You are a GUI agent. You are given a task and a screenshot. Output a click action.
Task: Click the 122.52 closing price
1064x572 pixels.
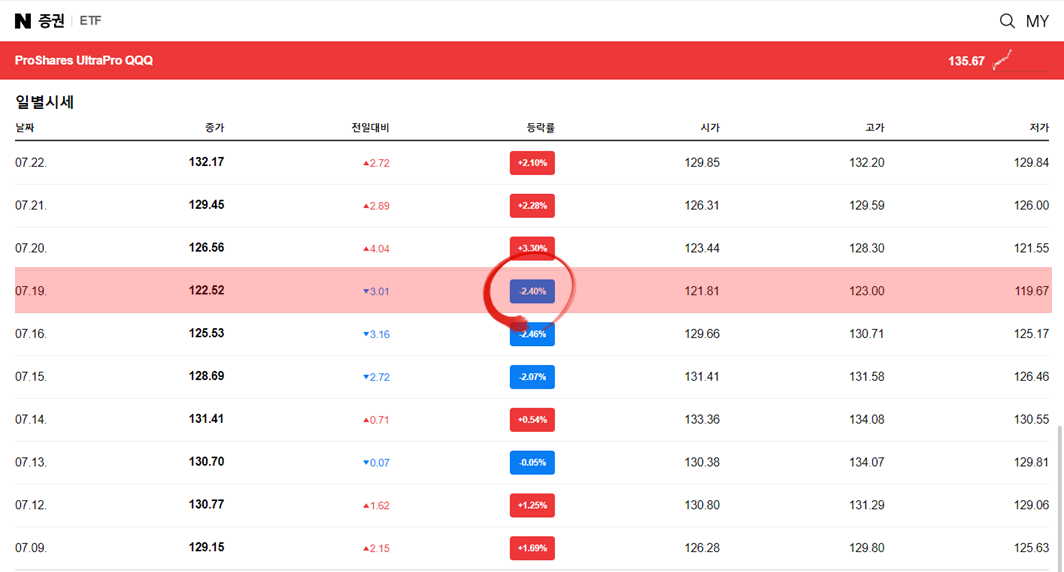pyautogui.click(x=206, y=290)
